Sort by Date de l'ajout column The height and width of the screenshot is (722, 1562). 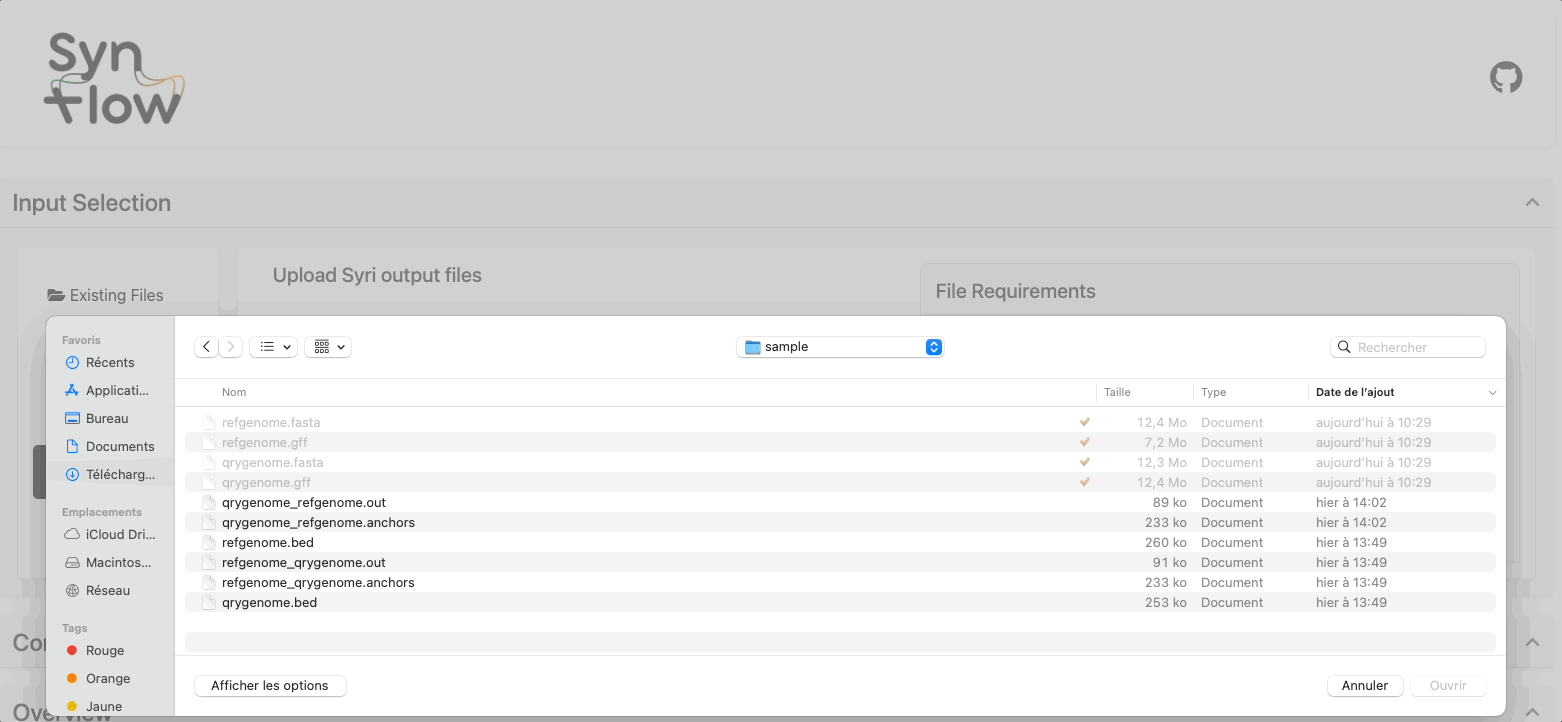click(1355, 392)
